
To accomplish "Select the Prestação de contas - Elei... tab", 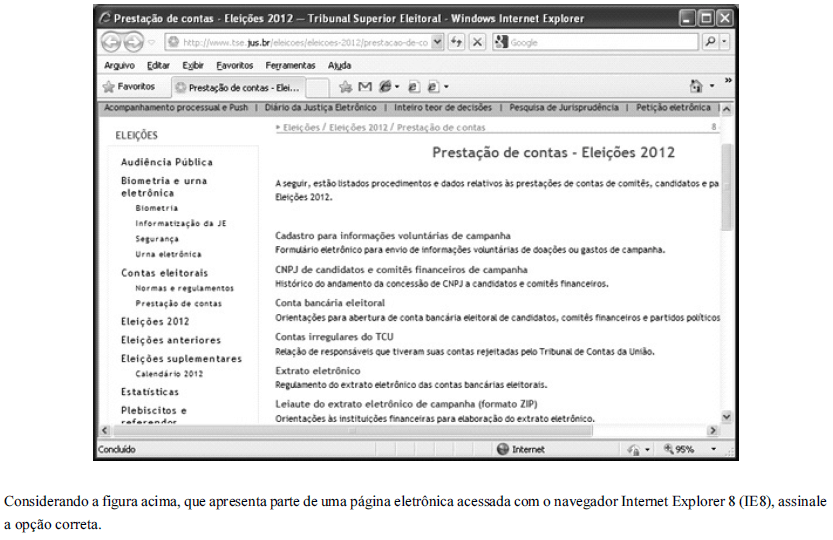I will (x=239, y=88).
